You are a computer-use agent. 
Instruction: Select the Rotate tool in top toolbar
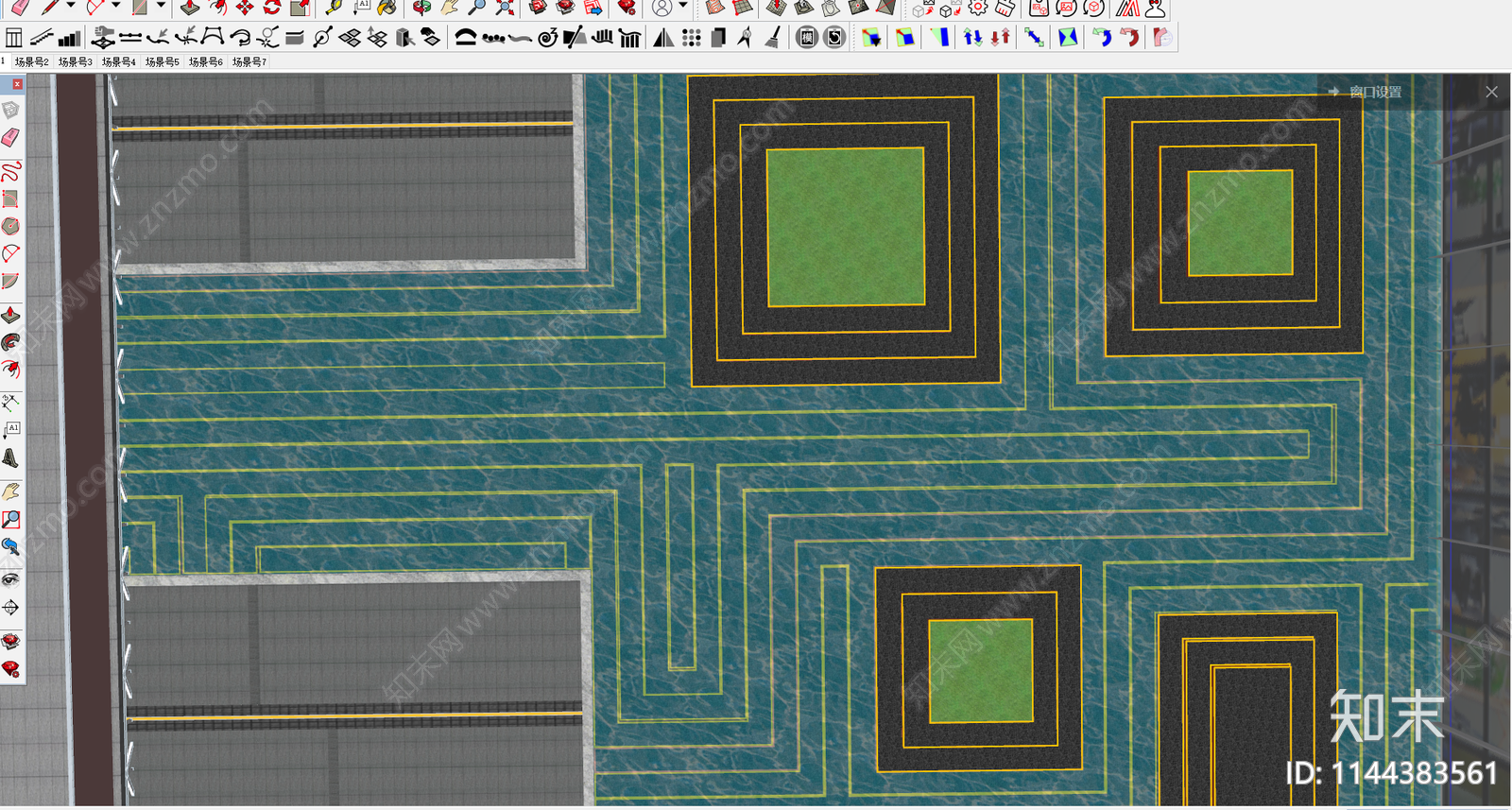[x=272, y=8]
